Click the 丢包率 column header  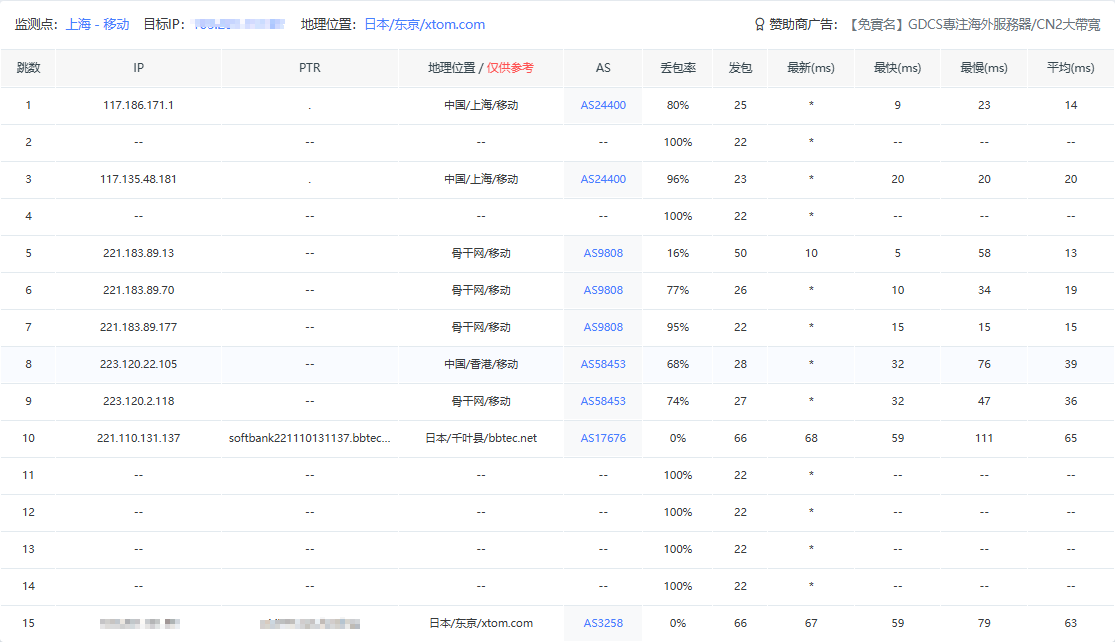[x=678, y=68]
